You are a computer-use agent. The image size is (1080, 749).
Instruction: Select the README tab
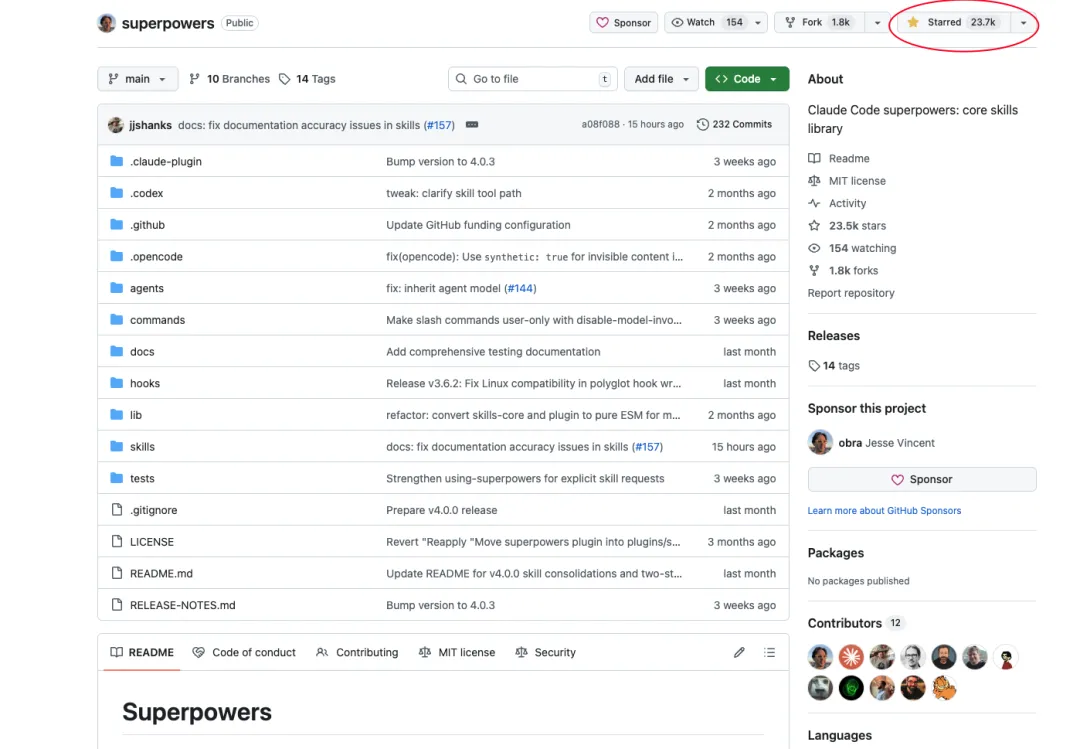click(x=142, y=653)
